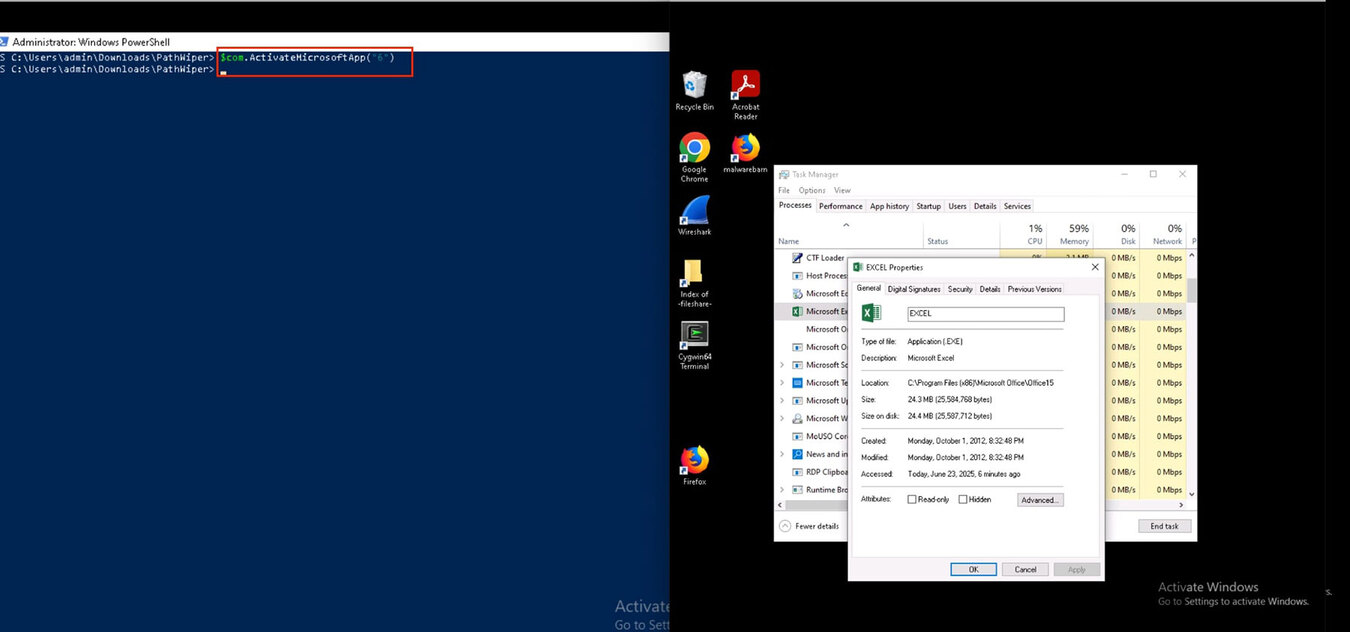This screenshot has height=632, width=1350.
Task: Click the Task Manager title bar icon
Action: pos(784,175)
